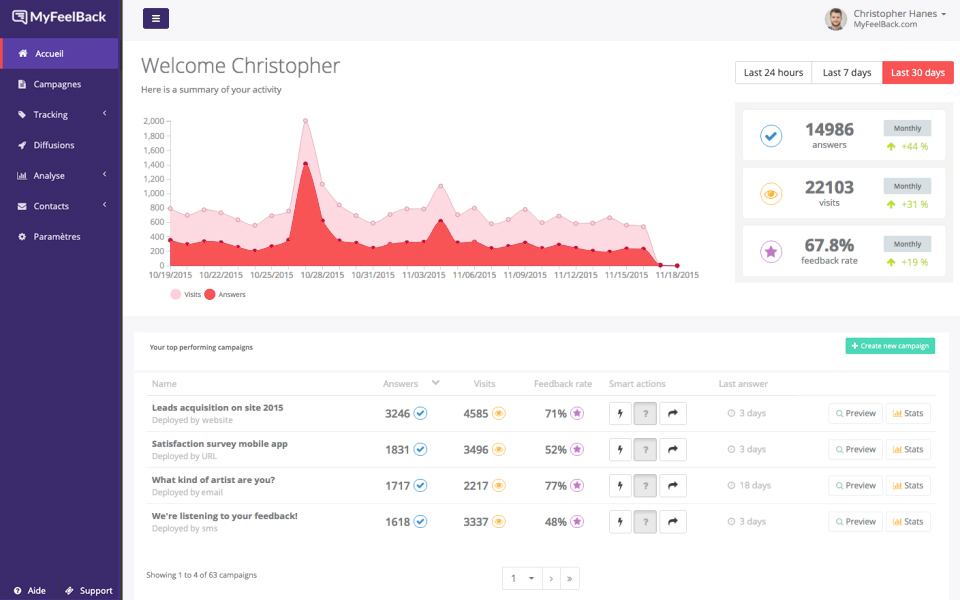Viewport: 960px width, 600px height.
Task: Select the Last 24 hours view
Action: [x=773, y=72]
